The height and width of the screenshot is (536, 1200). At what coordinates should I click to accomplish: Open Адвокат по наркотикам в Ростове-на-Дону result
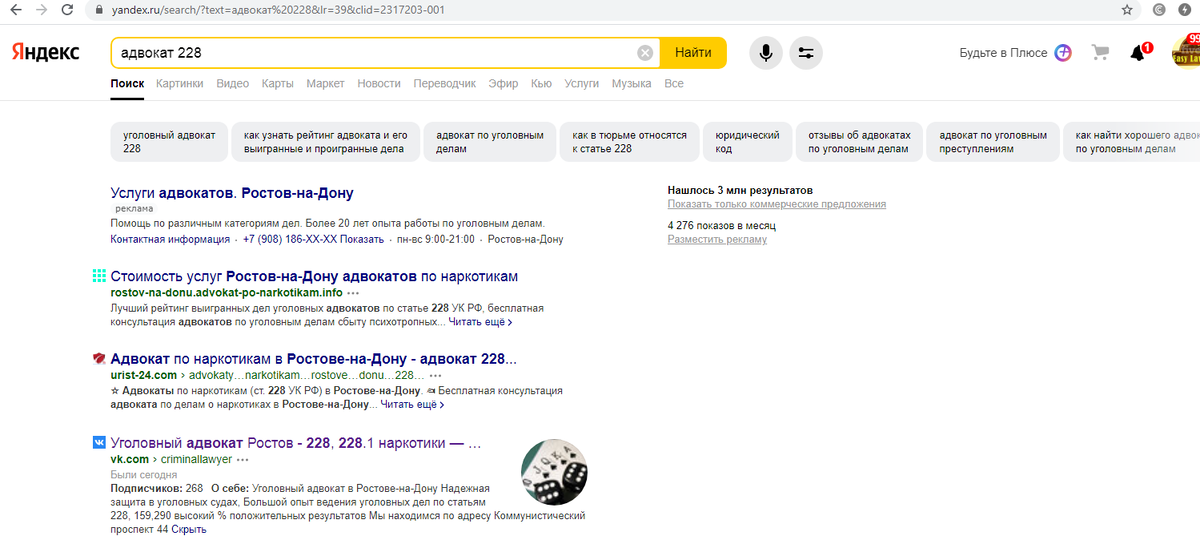[x=313, y=359]
